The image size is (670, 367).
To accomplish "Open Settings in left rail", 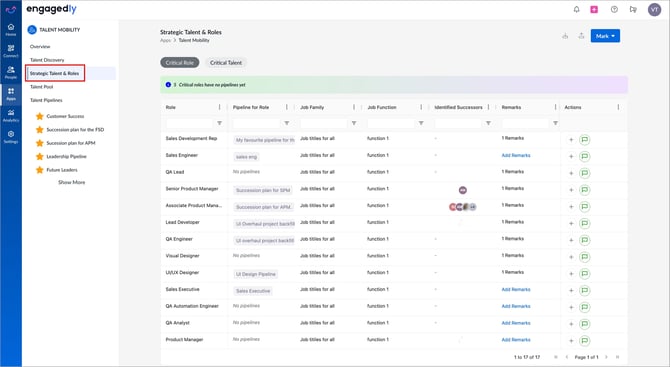I will point(11,137).
